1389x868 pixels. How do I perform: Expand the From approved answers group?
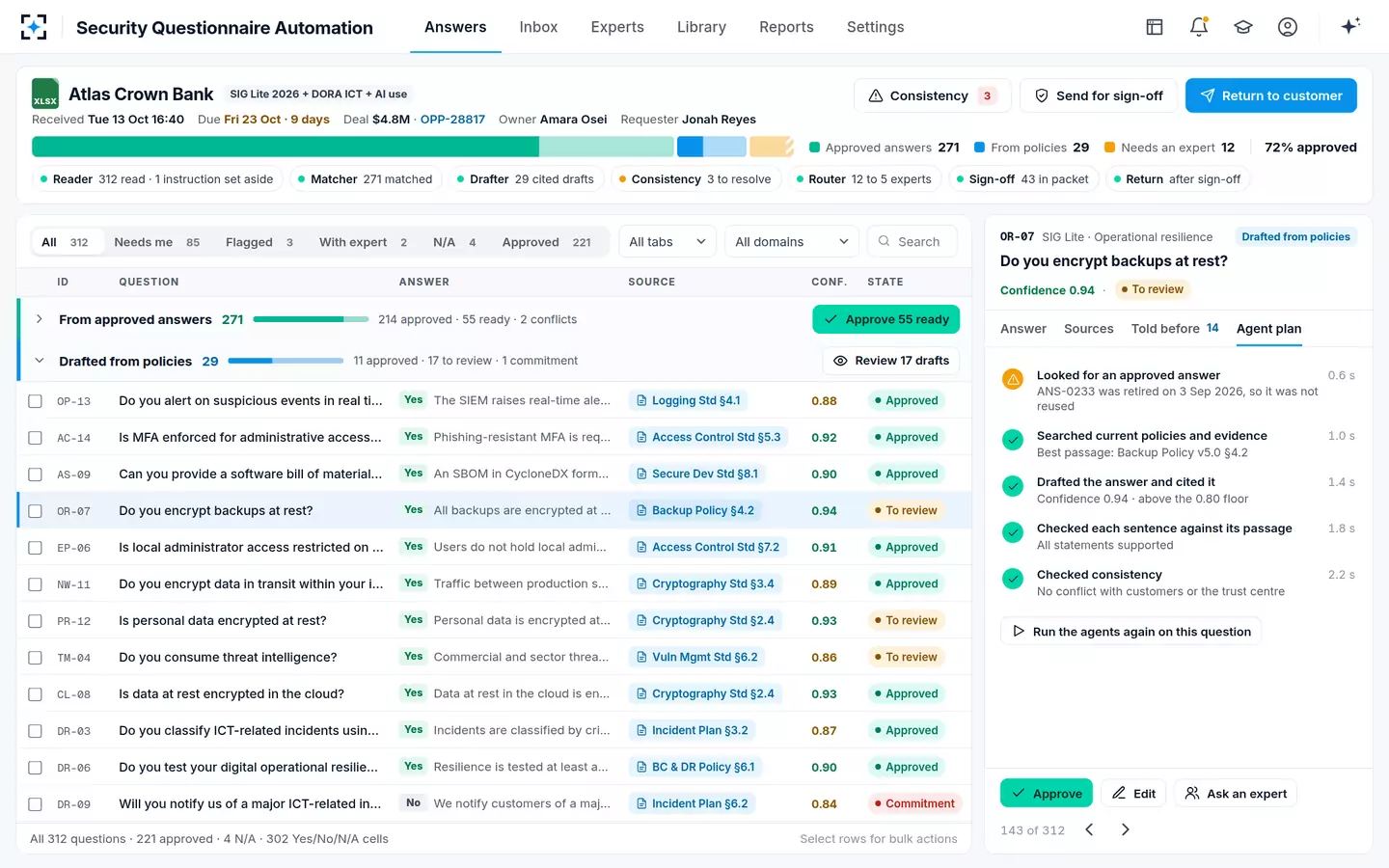[39, 319]
